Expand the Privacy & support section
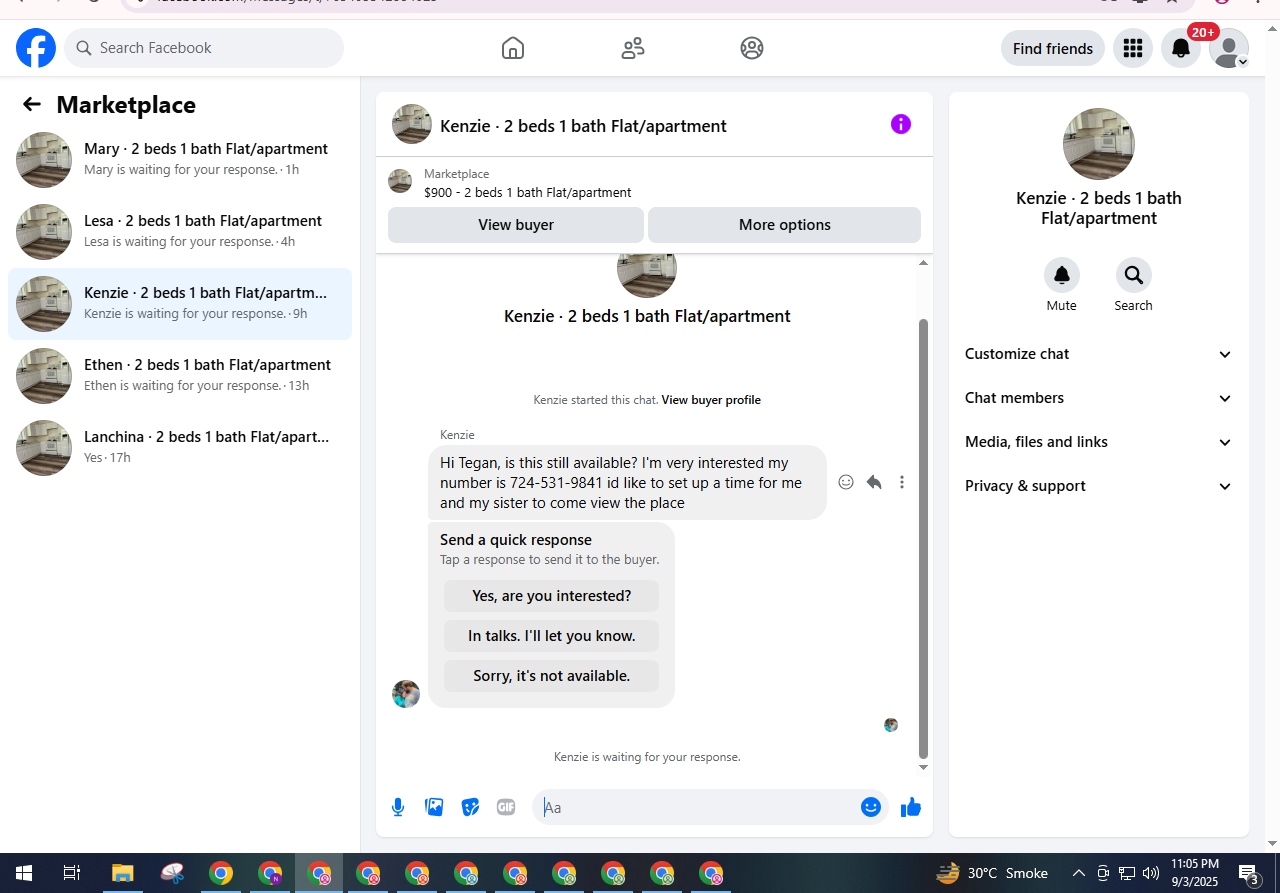 pyautogui.click(x=1099, y=486)
